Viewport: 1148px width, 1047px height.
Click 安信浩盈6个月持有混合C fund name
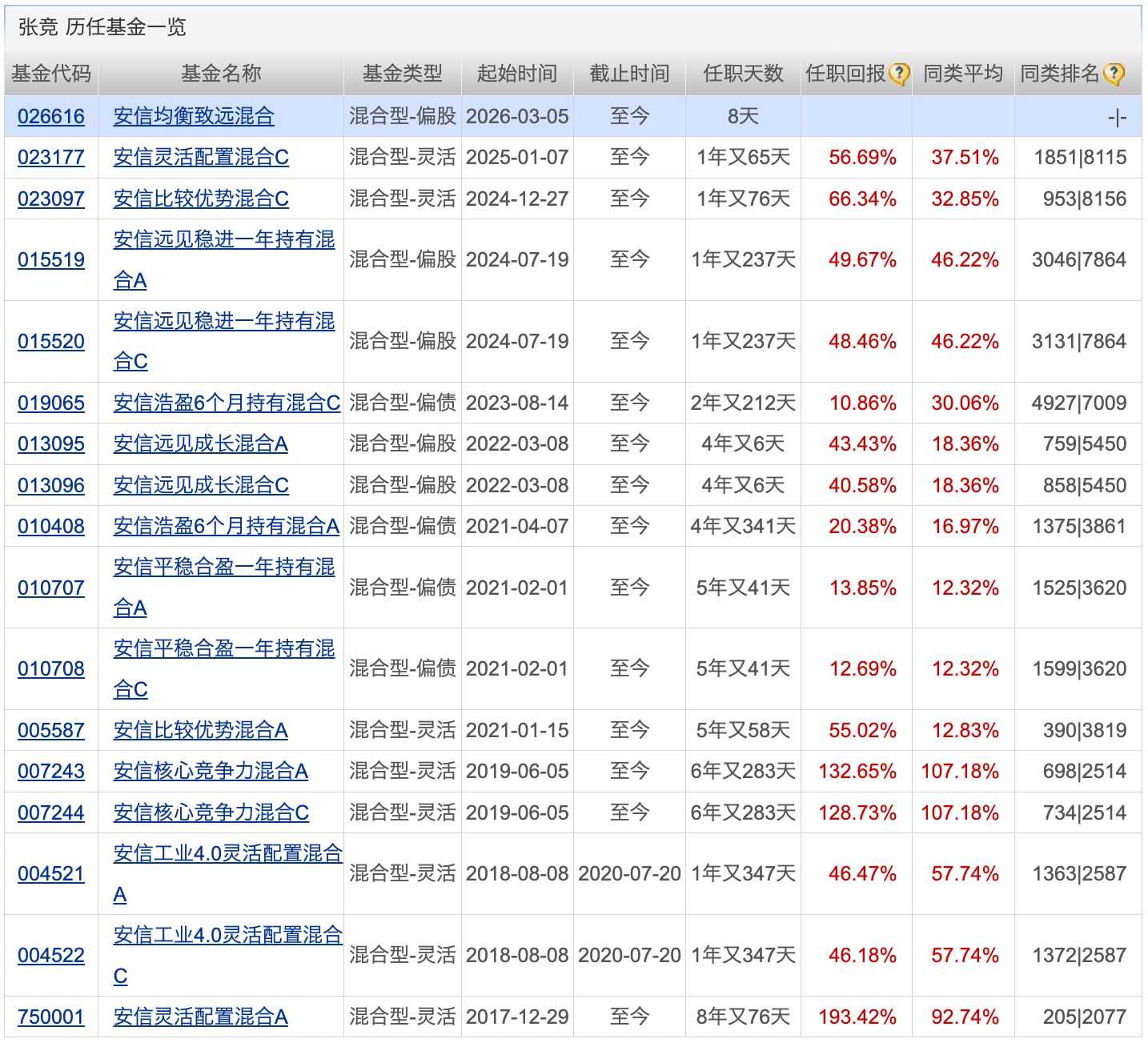tap(227, 403)
